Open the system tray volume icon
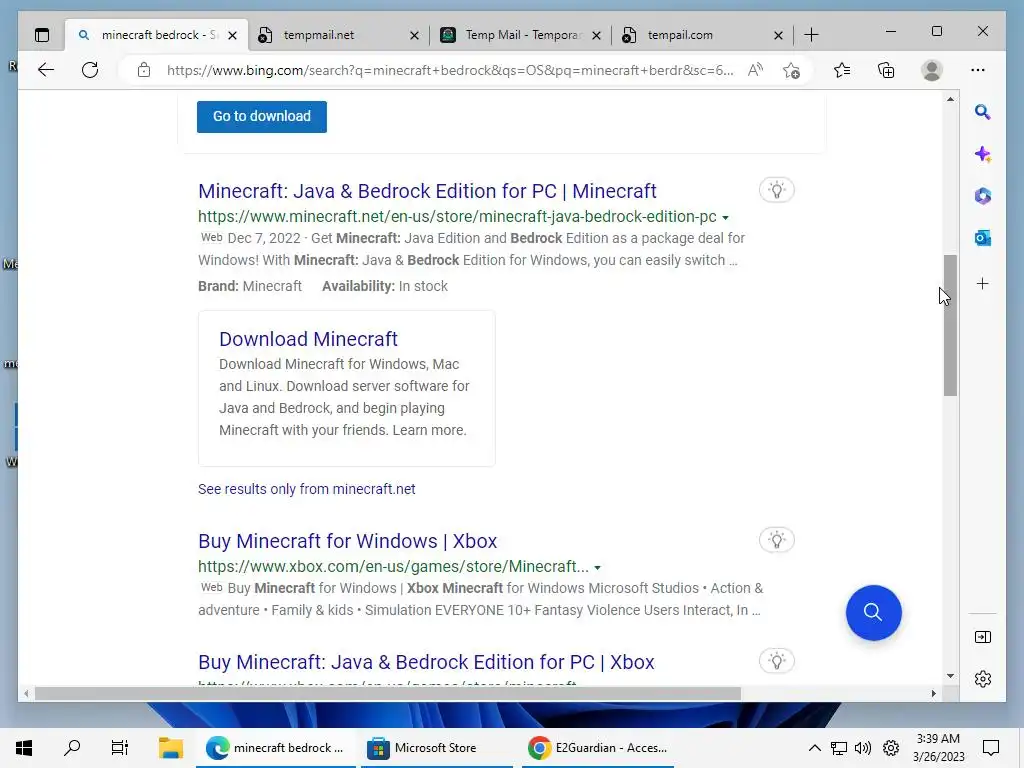 click(x=863, y=748)
